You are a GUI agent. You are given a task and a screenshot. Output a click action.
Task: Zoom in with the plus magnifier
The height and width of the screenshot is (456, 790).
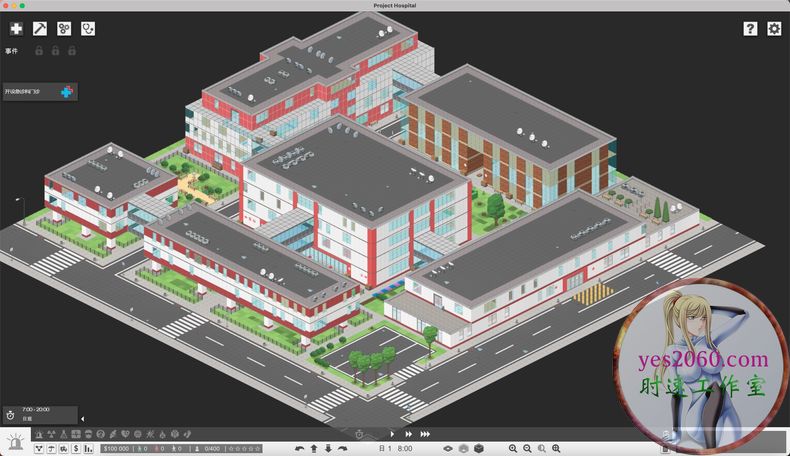[x=513, y=448]
